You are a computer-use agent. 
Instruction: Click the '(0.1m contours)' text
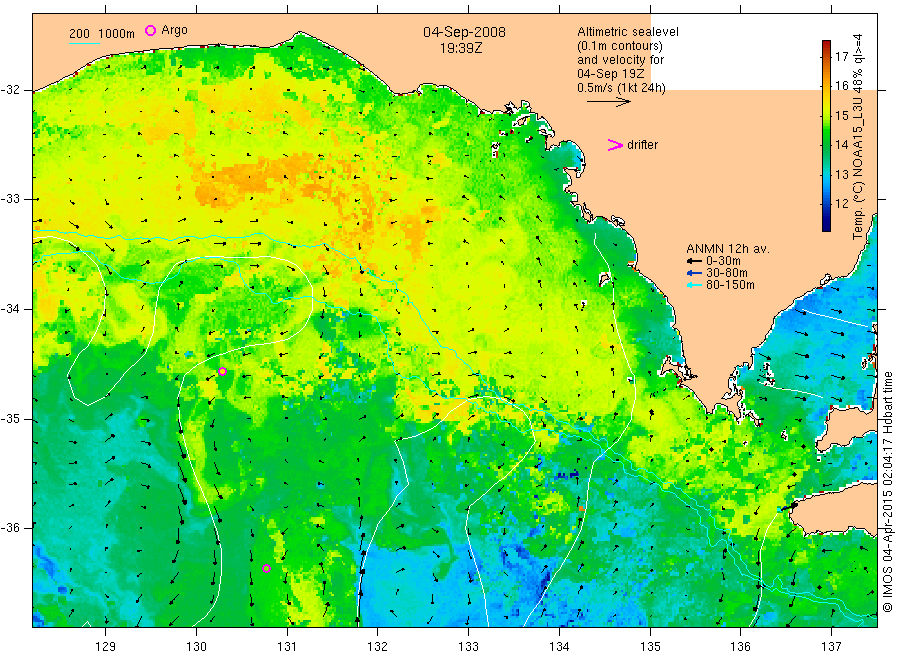coord(620,46)
